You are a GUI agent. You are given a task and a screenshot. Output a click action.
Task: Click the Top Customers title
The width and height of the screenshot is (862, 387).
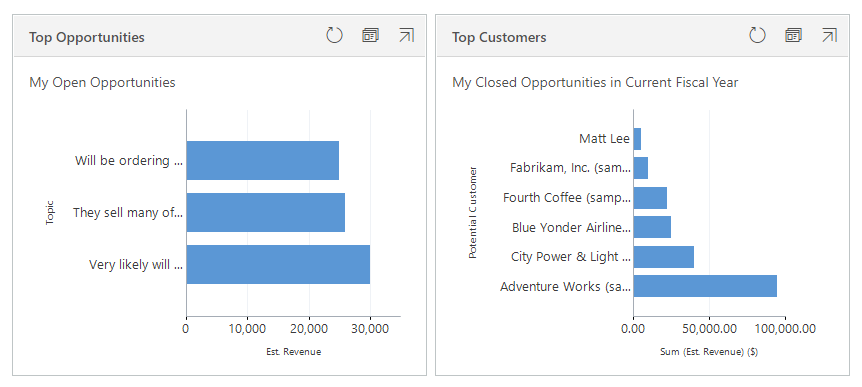click(x=499, y=37)
